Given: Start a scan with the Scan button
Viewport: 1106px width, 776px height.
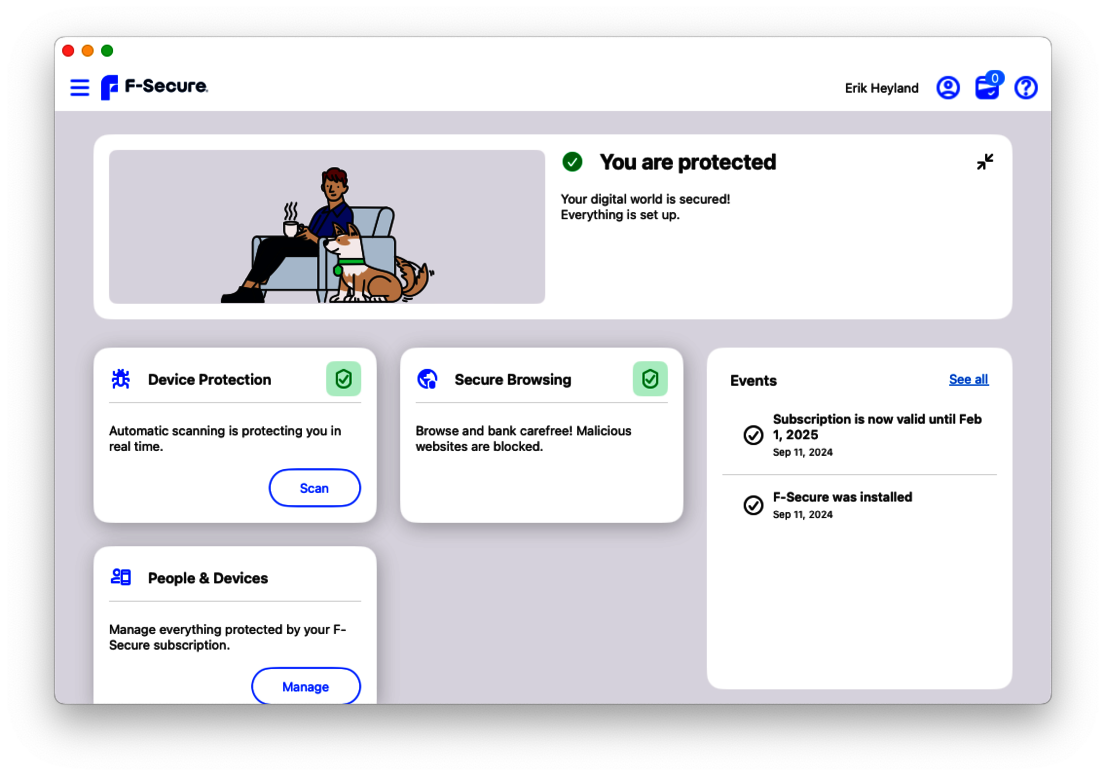Looking at the screenshot, I should pos(314,488).
